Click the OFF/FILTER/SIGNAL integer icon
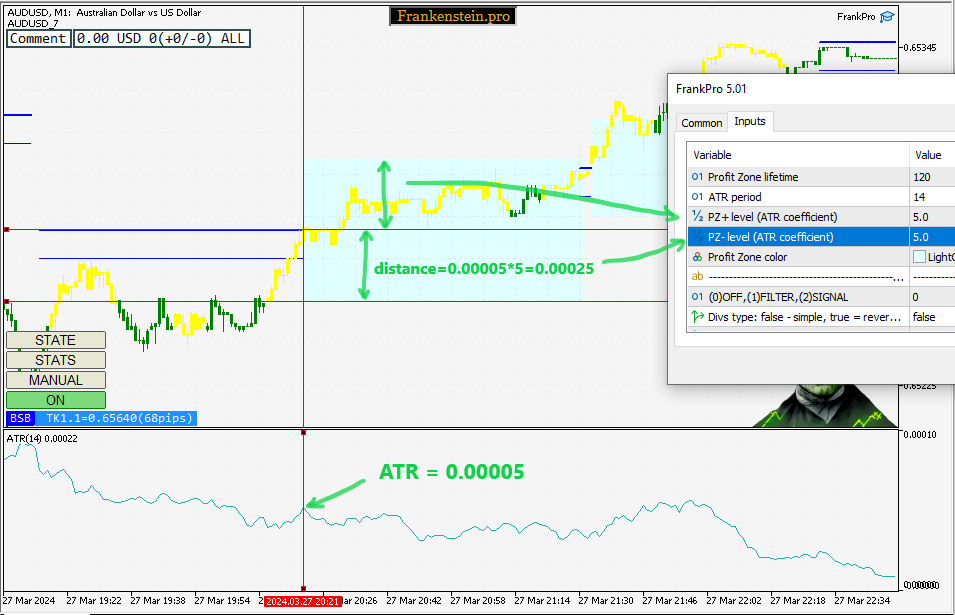This screenshot has width=955, height=615. [x=697, y=297]
